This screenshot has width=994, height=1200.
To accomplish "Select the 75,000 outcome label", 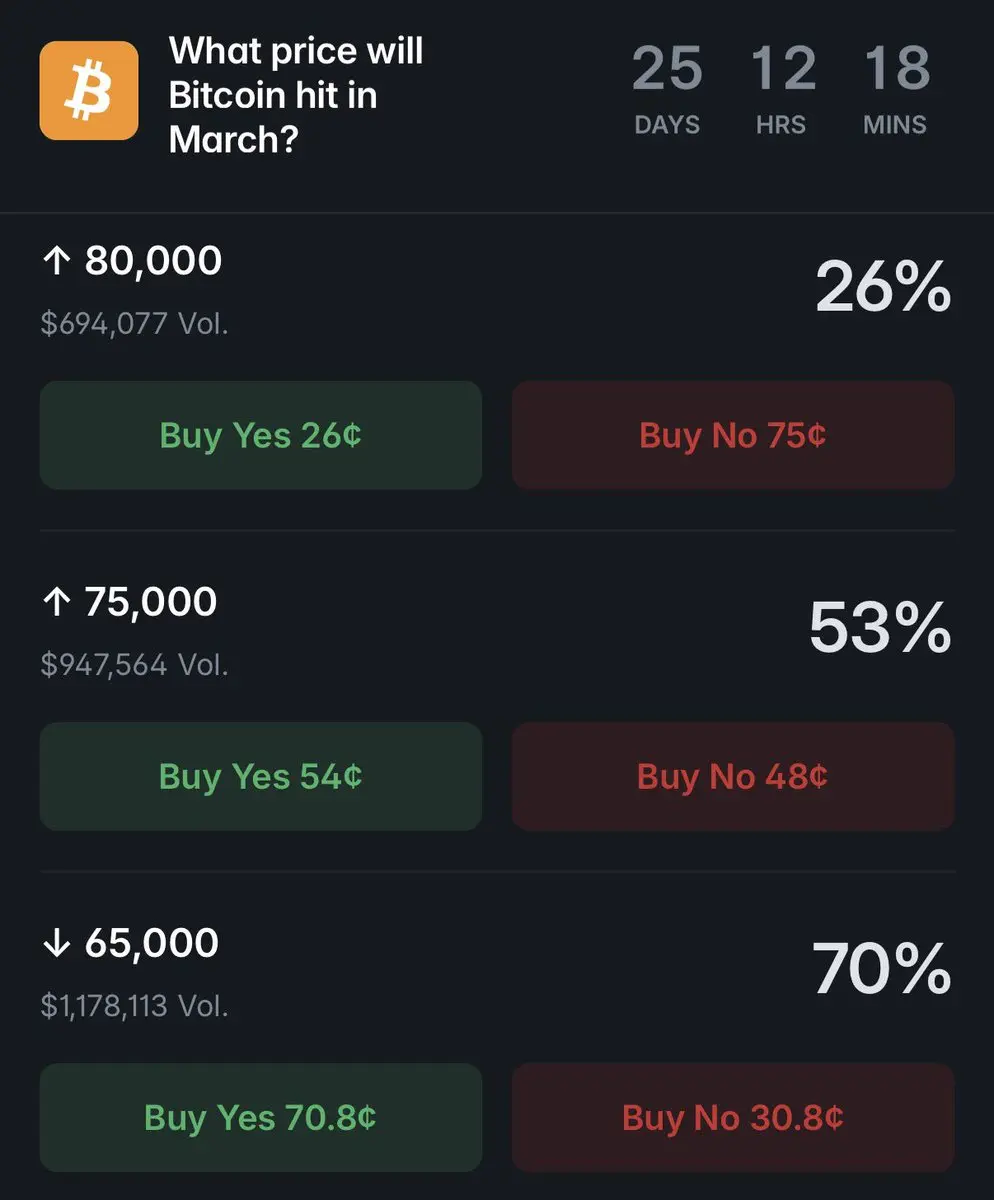I will click(x=151, y=602).
